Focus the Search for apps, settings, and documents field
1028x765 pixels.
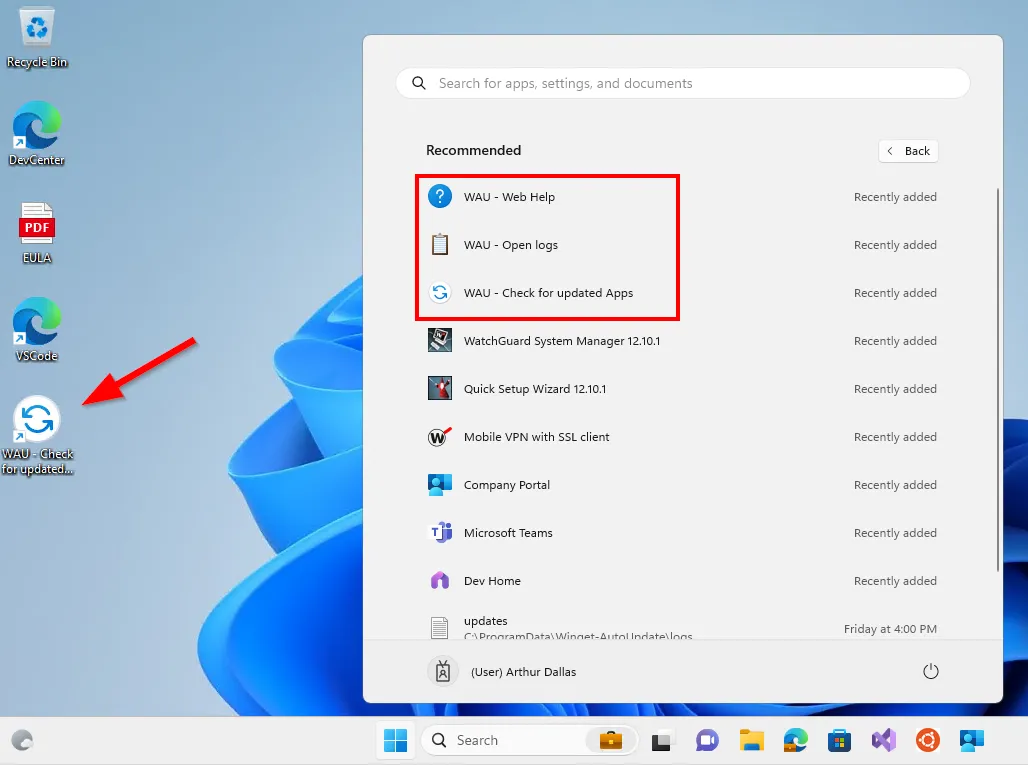pos(682,83)
